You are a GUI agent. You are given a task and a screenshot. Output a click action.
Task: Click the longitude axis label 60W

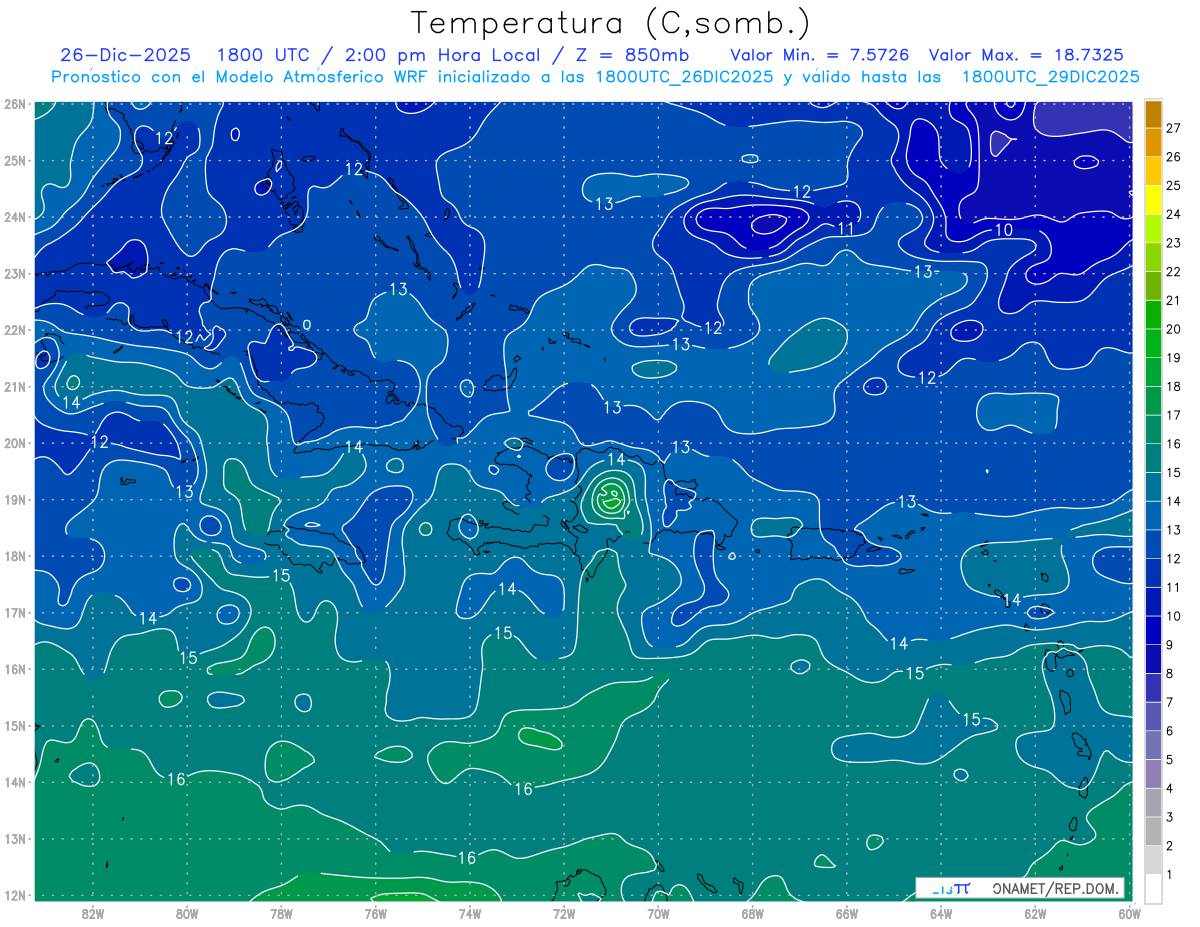click(1129, 913)
